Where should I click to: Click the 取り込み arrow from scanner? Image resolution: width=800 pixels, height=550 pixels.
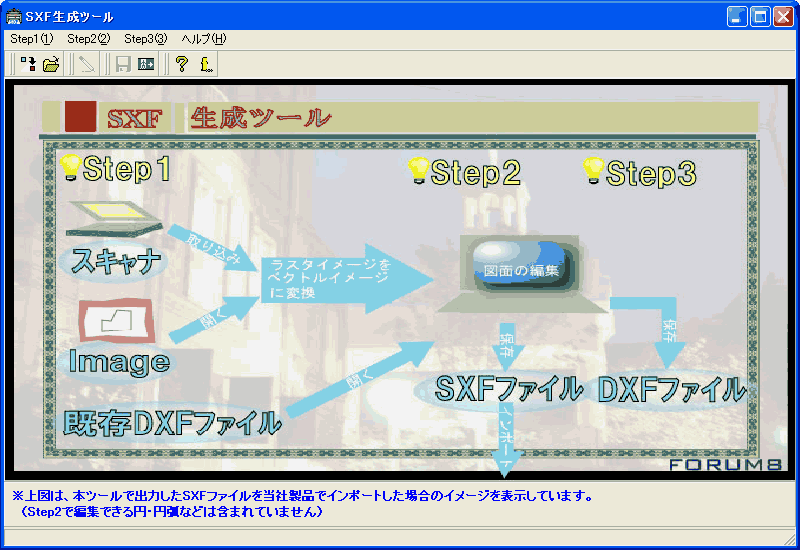[x=212, y=247]
